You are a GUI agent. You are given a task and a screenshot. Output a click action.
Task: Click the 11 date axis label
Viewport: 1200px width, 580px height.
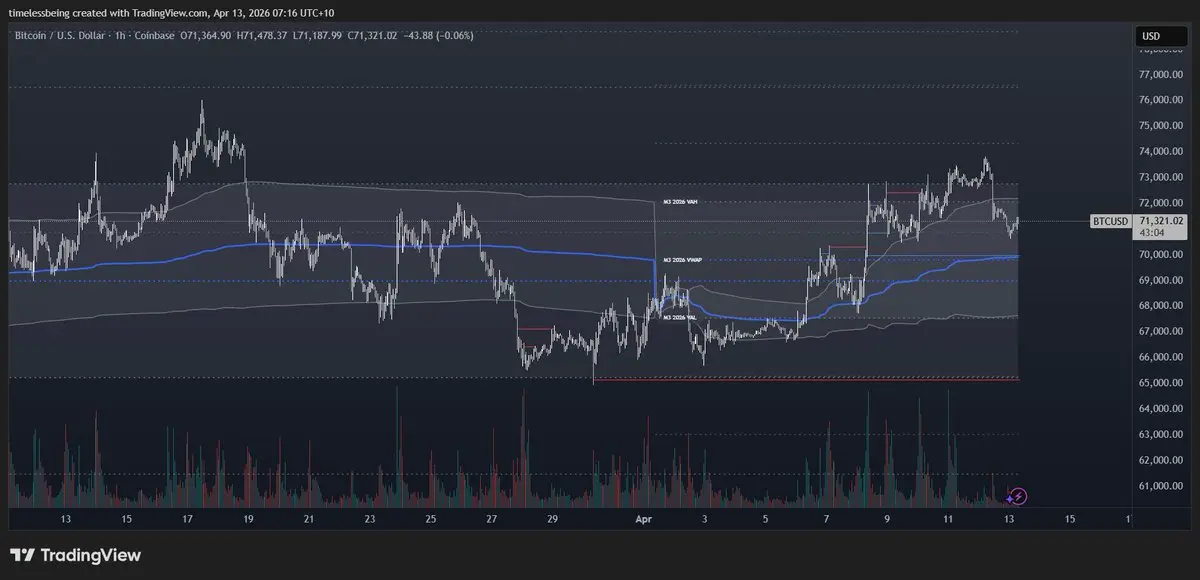pos(947,520)
